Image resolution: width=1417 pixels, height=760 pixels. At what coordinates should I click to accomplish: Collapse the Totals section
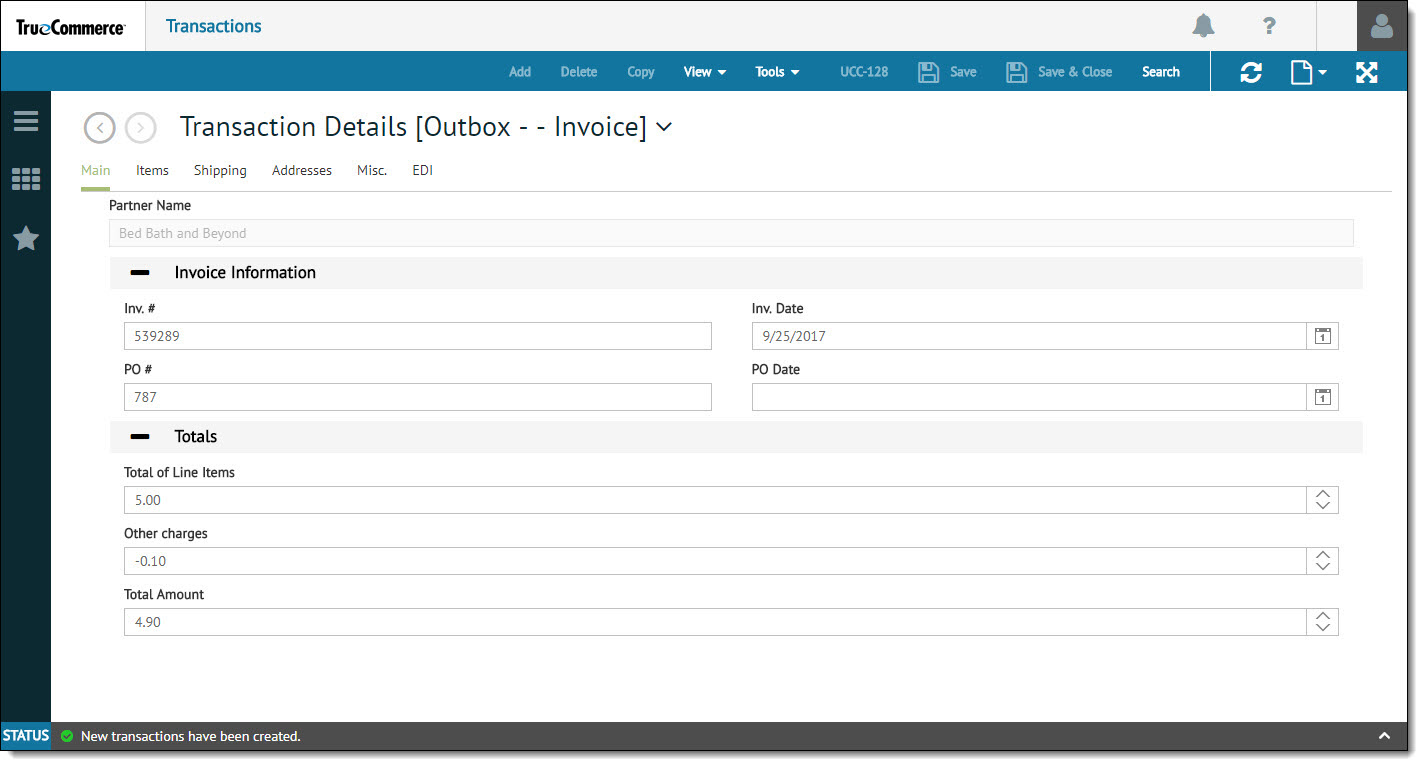pos(140,437)
